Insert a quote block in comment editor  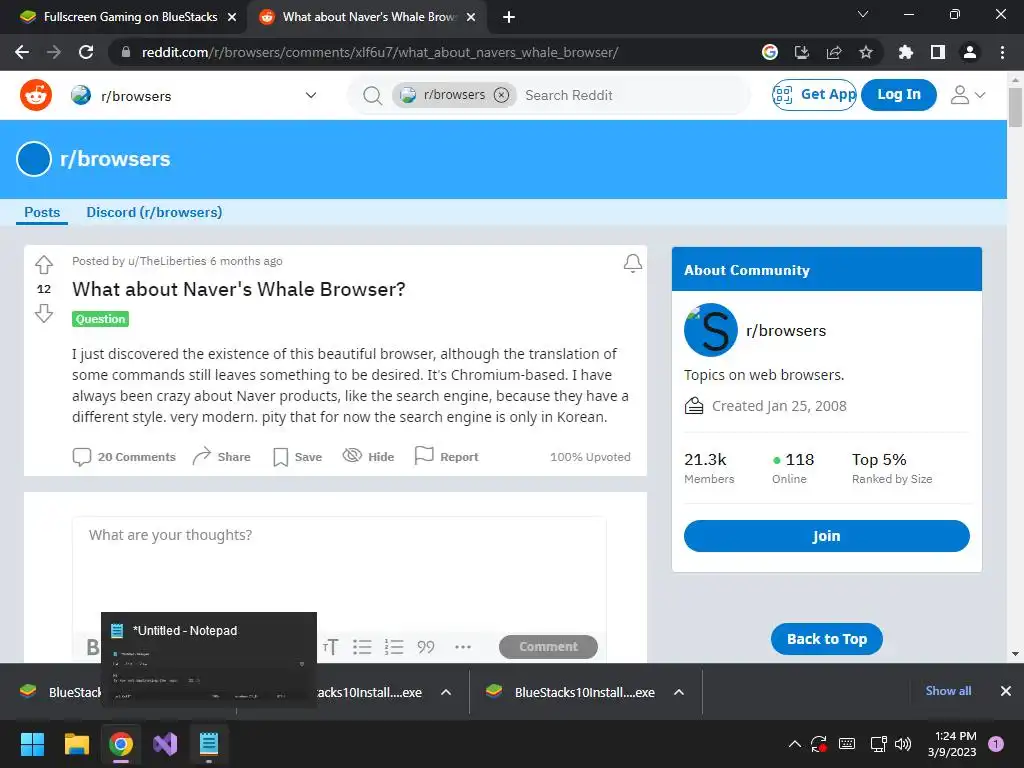click(426, 647)
